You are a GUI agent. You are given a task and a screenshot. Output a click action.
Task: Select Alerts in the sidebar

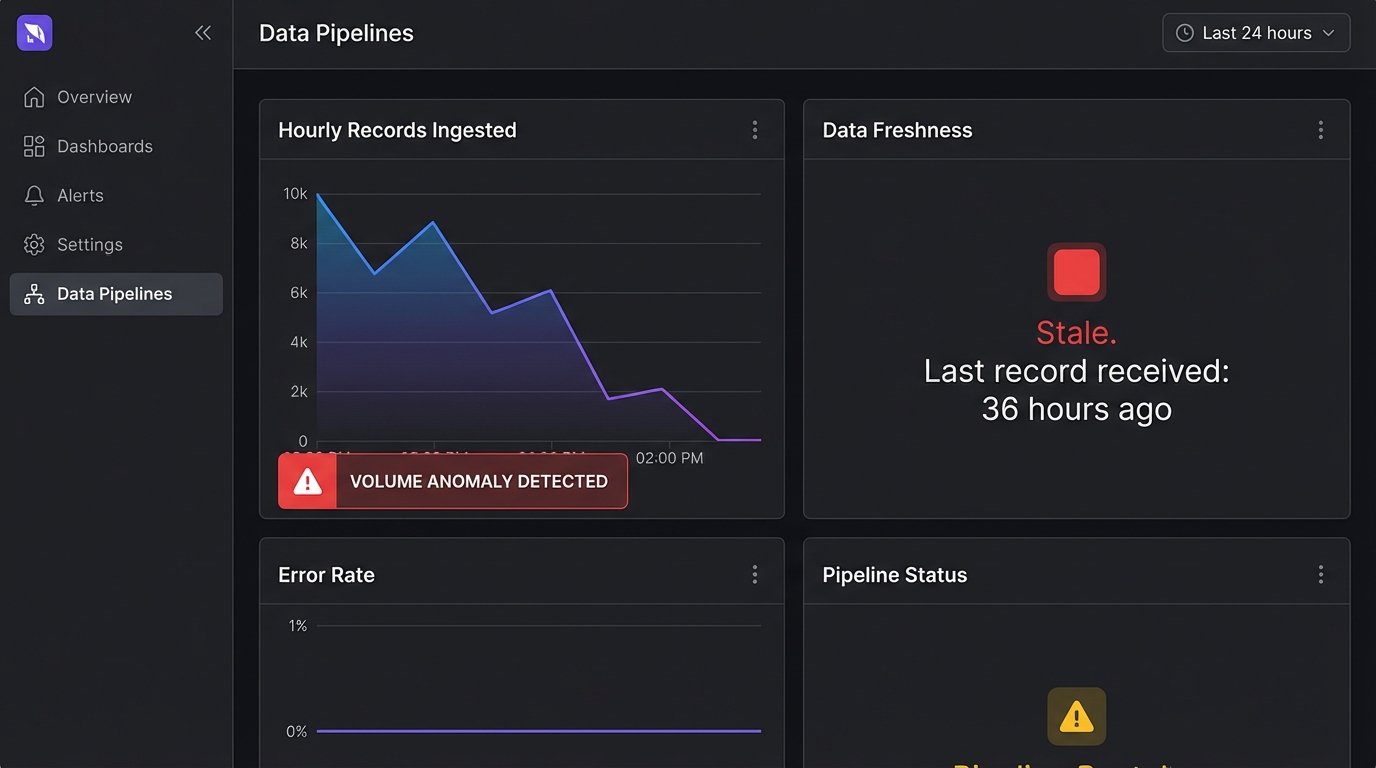(x=80, y=195)
